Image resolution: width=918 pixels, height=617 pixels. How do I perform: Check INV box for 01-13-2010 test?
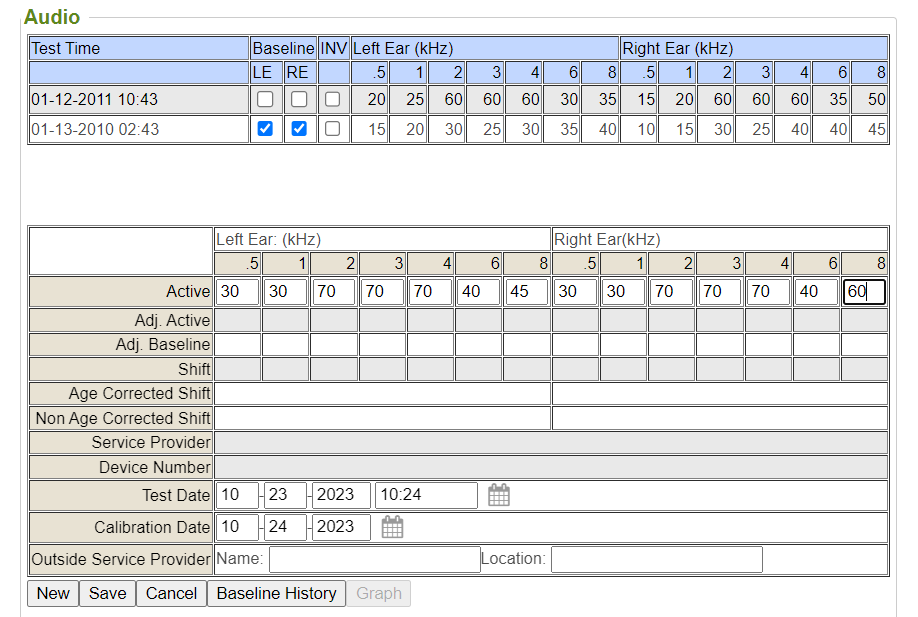pyautogui.click(x=332, y=129)
